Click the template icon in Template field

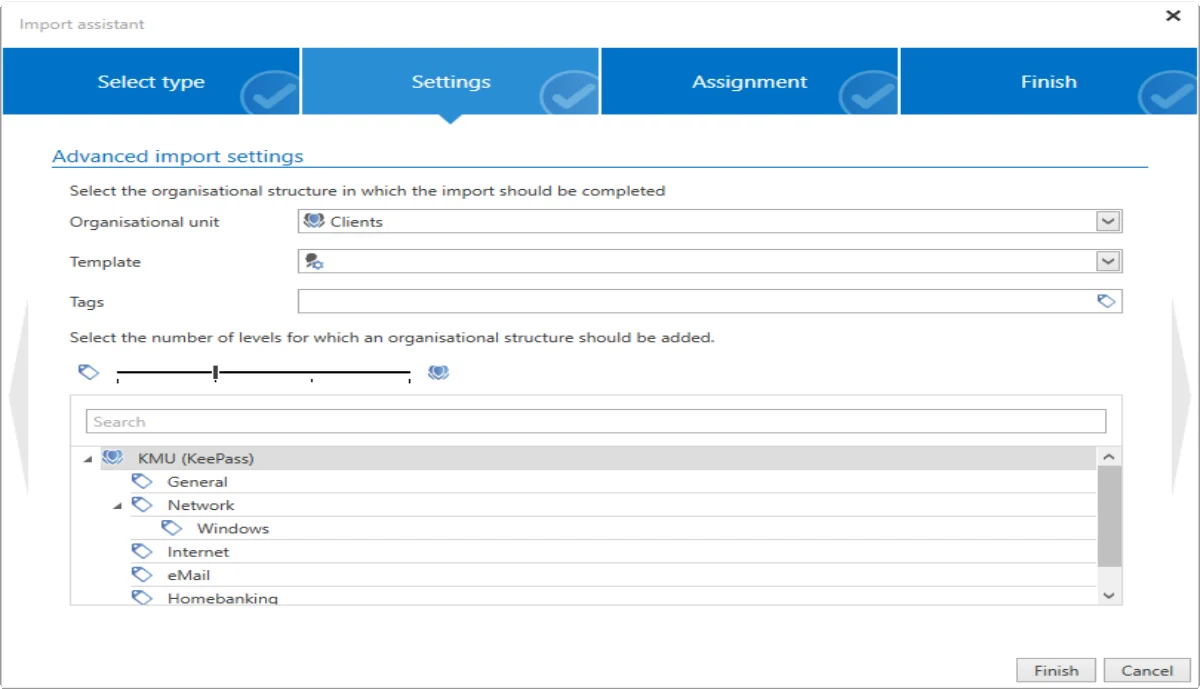314,262
